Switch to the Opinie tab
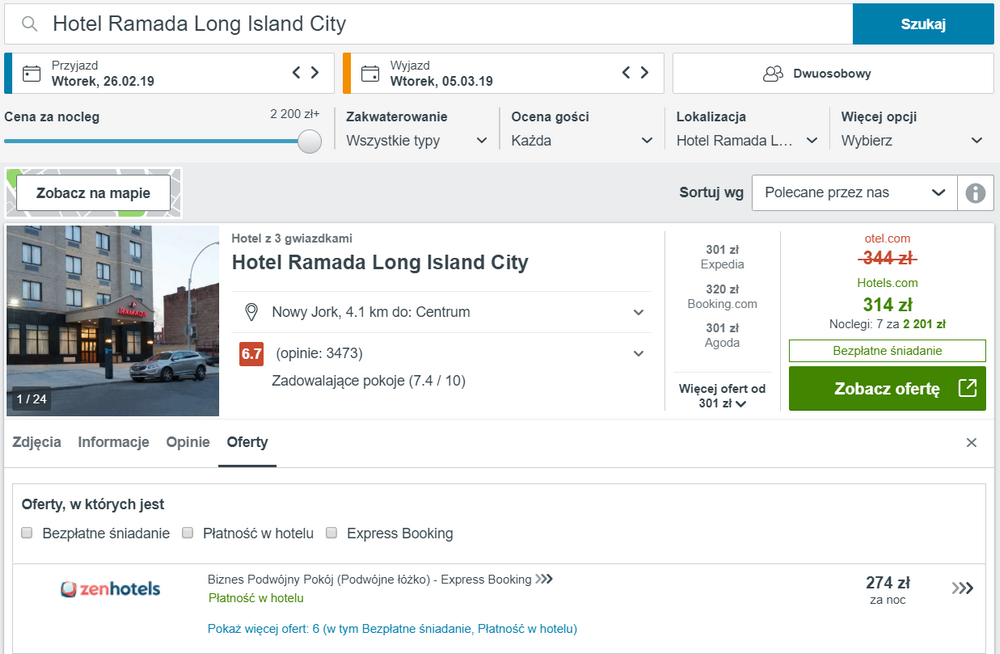Screen dimensions: 1000x654 point(188,442)
